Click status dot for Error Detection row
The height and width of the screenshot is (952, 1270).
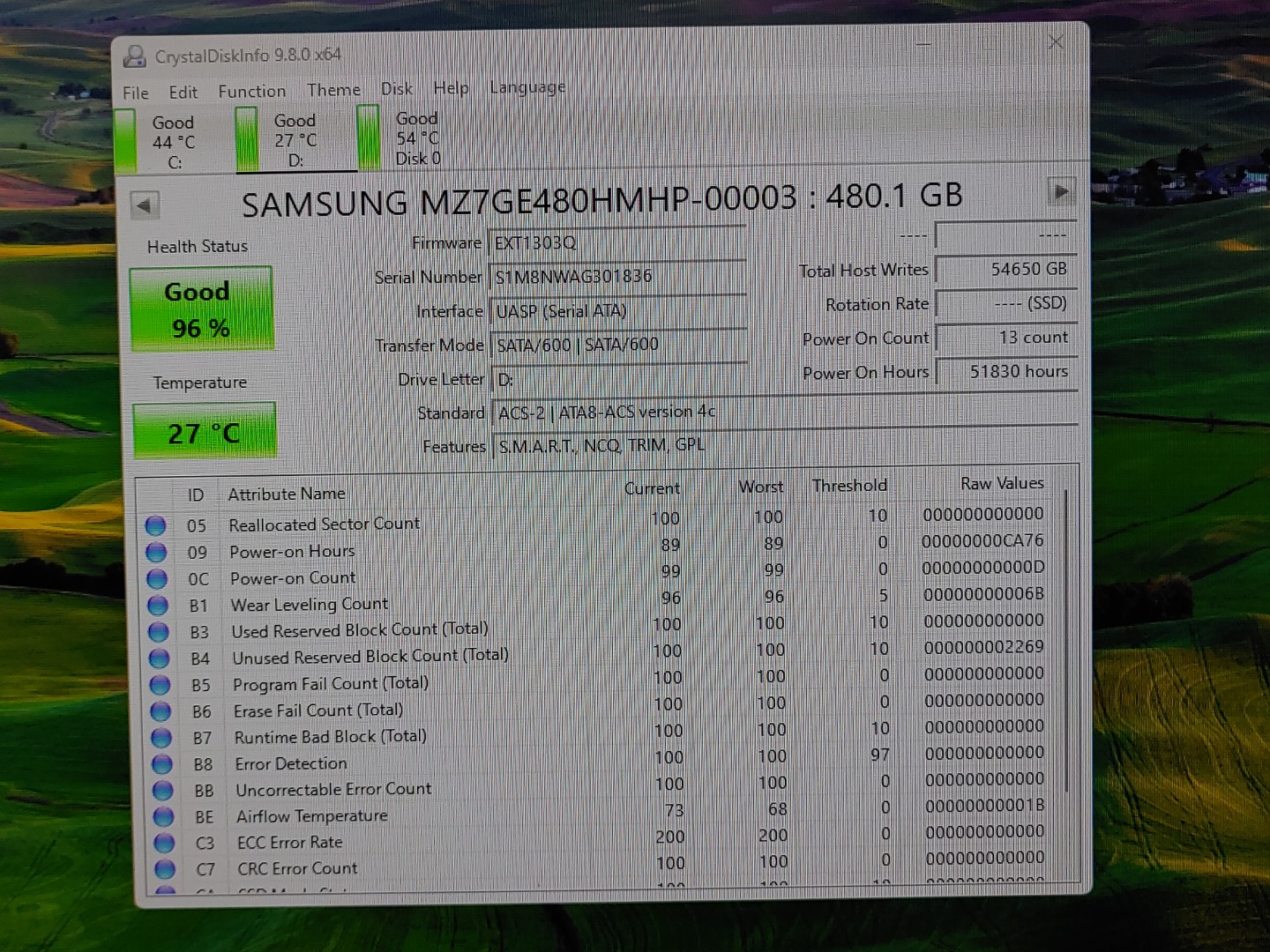click(162, 763)
